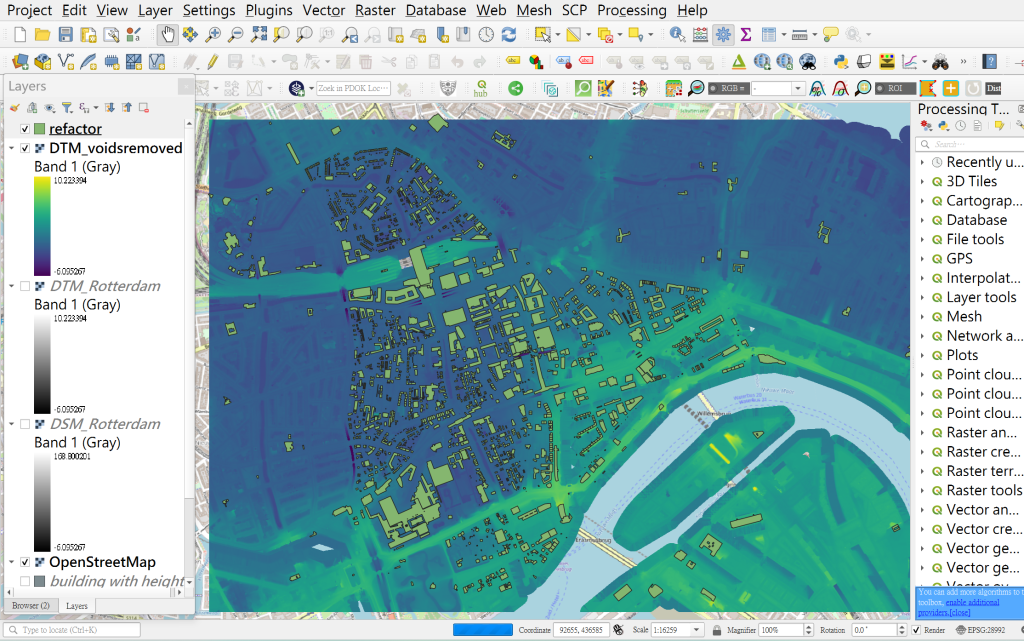Open the Help book icon
This screenshot has height=641, width=1024.
(990, 62)
